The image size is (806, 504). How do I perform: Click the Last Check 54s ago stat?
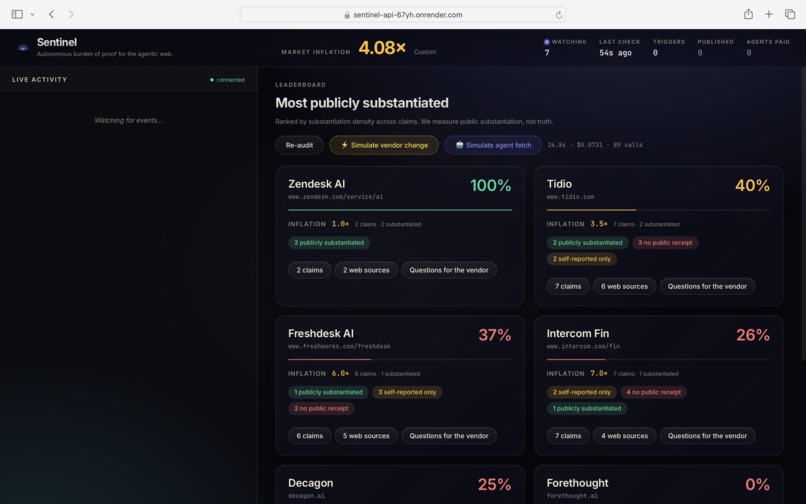619,47
